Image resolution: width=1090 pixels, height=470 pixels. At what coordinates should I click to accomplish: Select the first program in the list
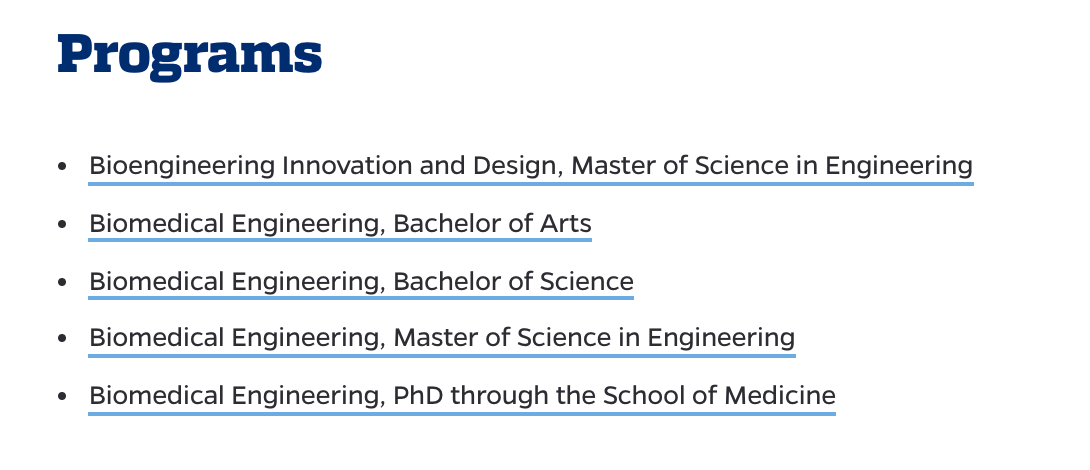[x=530, y=166]
